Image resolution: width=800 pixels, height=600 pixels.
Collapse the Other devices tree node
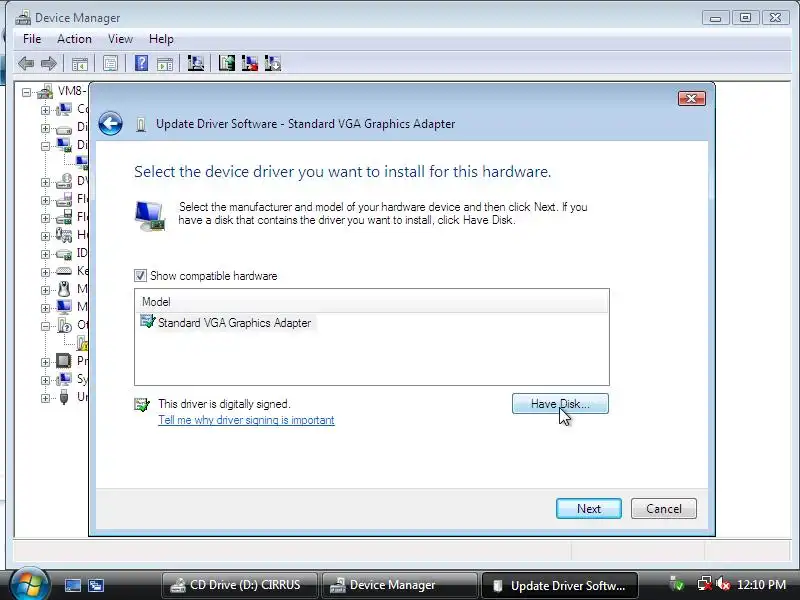(x=45, y=326)
